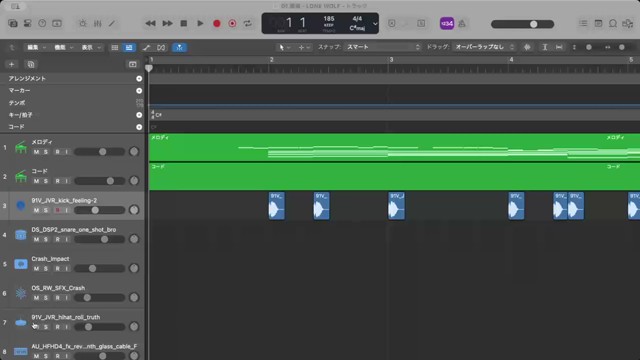
Task: Open the Editors pencil icon
Action: click(x=112, y=24)
